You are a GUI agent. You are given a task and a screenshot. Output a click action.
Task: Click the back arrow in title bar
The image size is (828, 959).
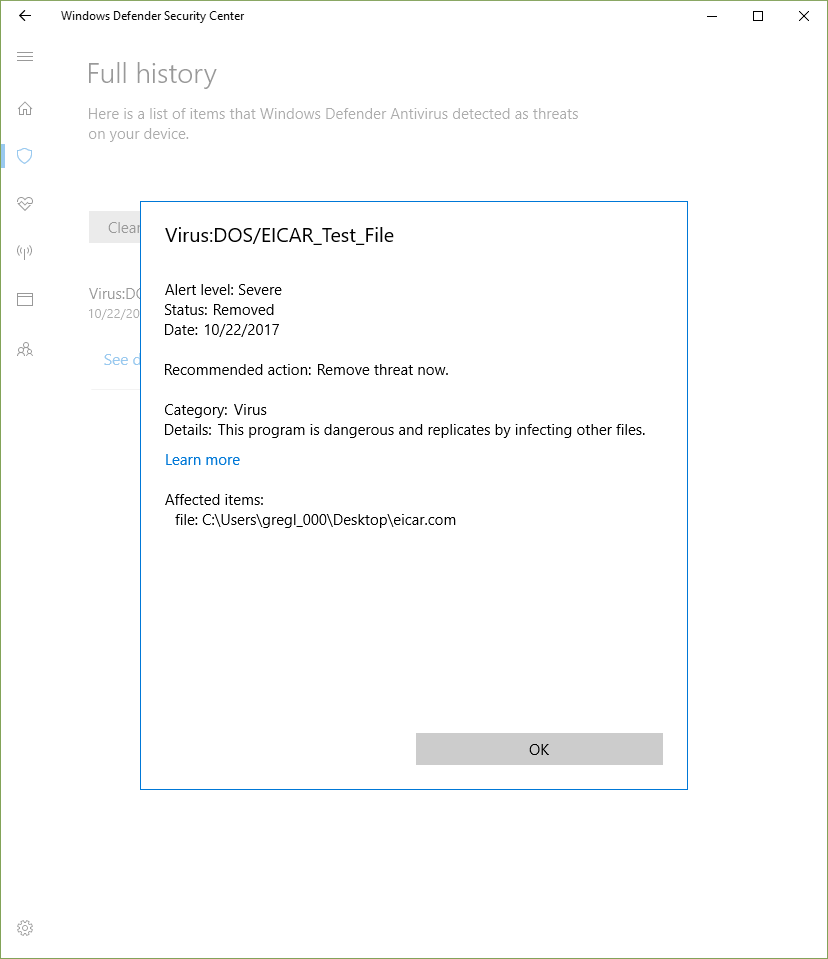[25, 16]
